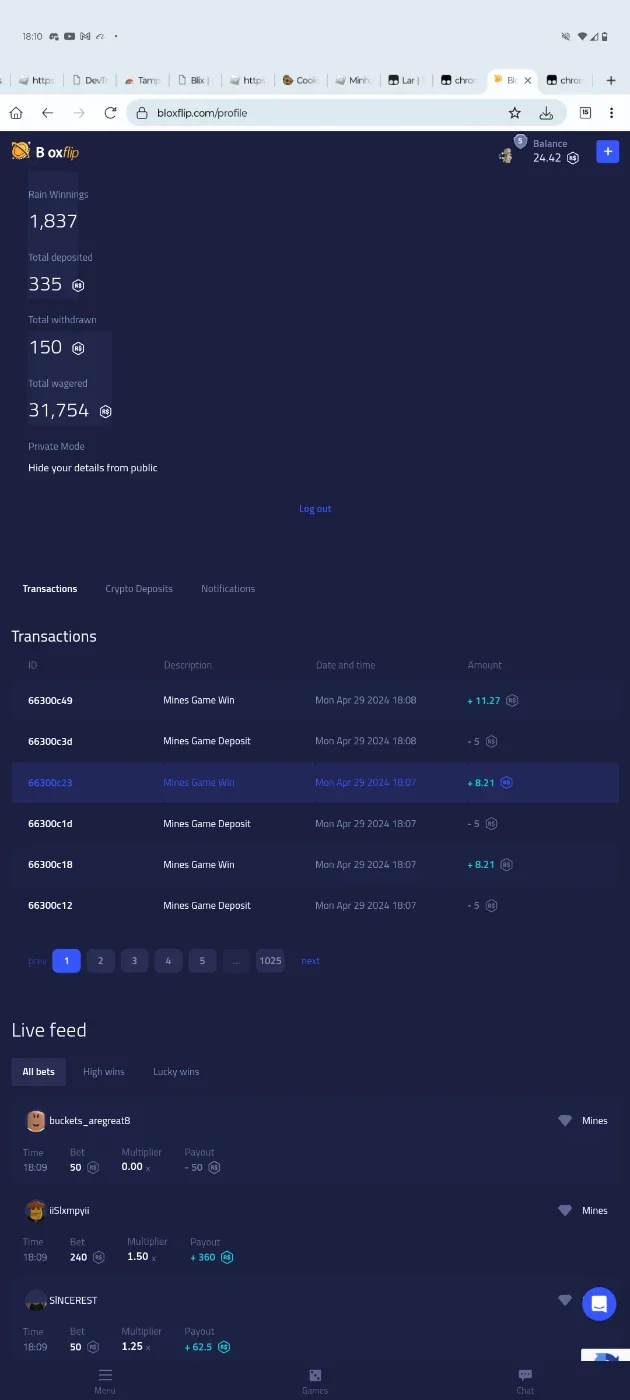Click the Robux icon next to Total deposited 335
This screenshot has height=1400, width=630.
[x=78, y=285]
